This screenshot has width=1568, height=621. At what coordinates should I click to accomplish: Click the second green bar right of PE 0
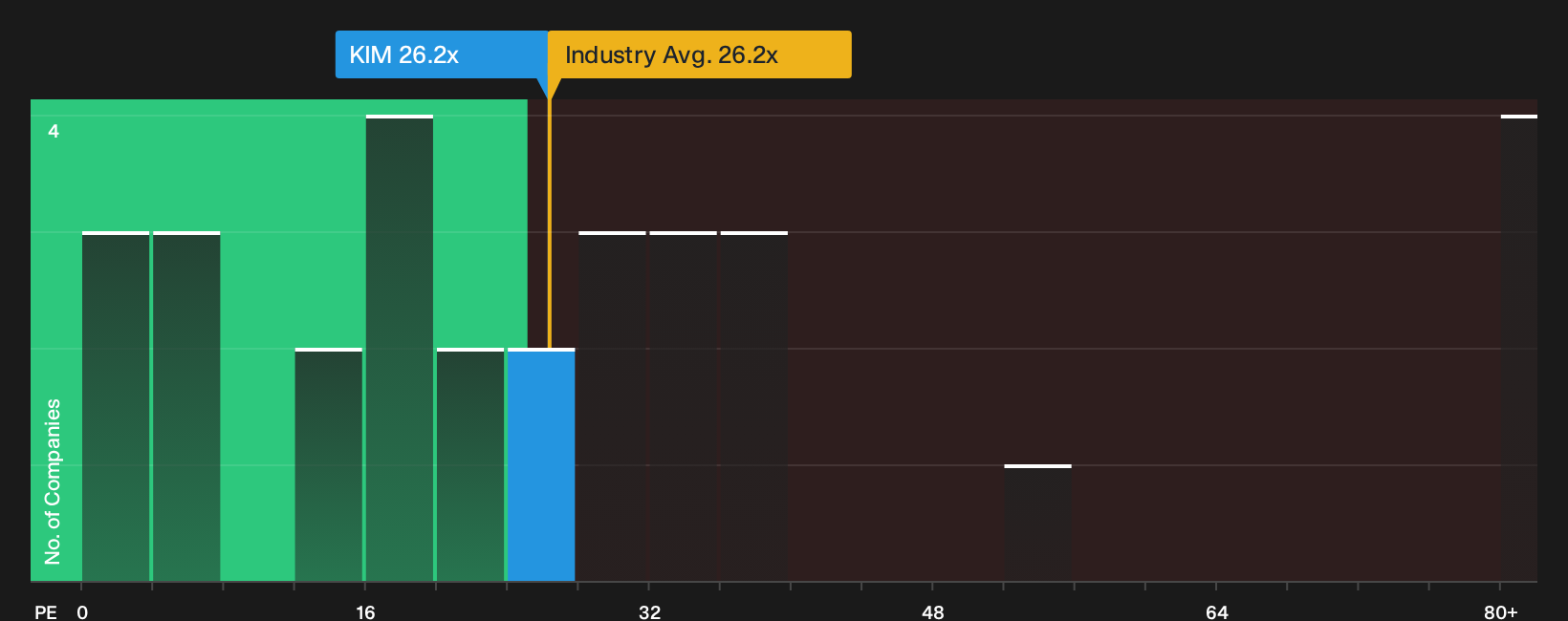click(186, 406)
